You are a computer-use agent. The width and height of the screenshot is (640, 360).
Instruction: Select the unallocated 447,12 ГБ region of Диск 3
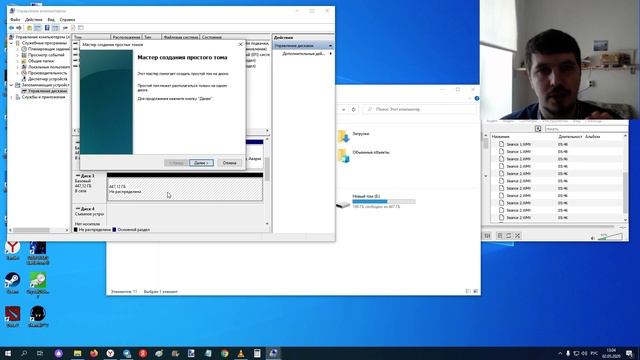[185, 189]
